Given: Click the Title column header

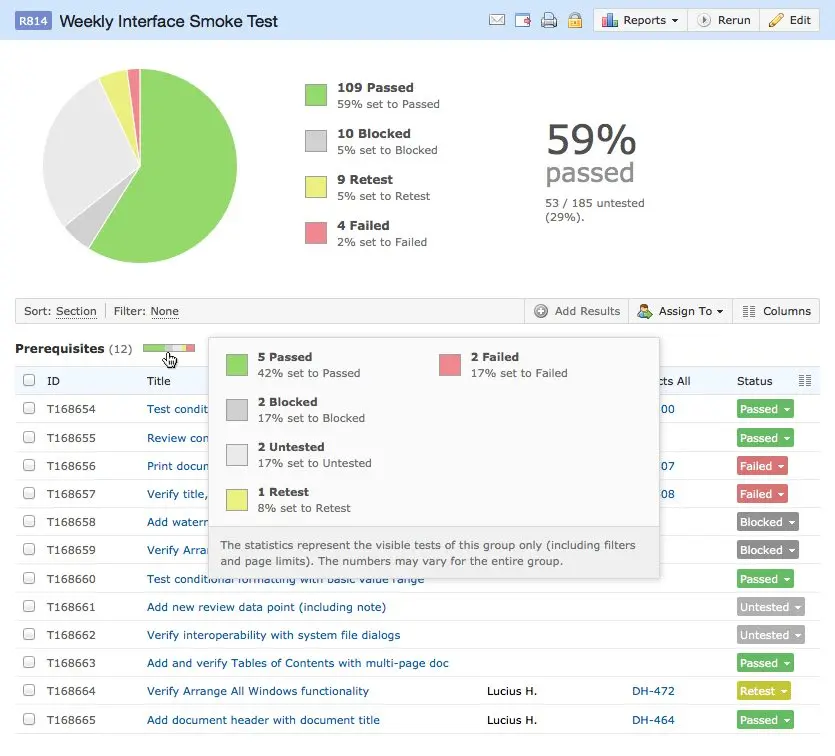Looking at the screenshot, I should (x=158, y=381).
